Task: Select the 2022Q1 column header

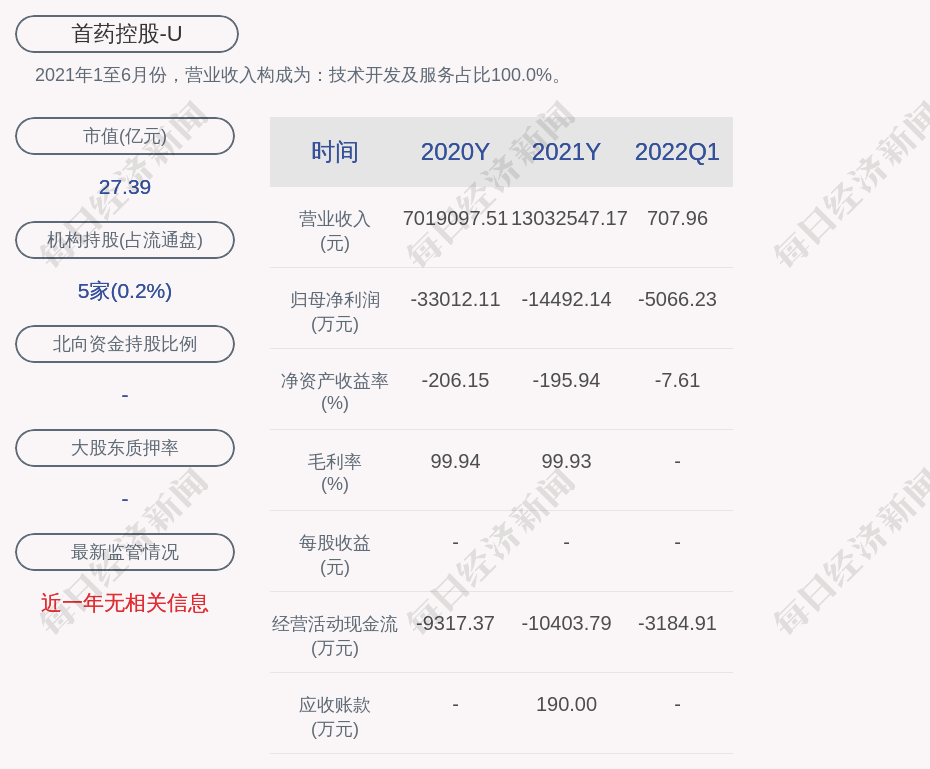Action: [x=677, y=152]
